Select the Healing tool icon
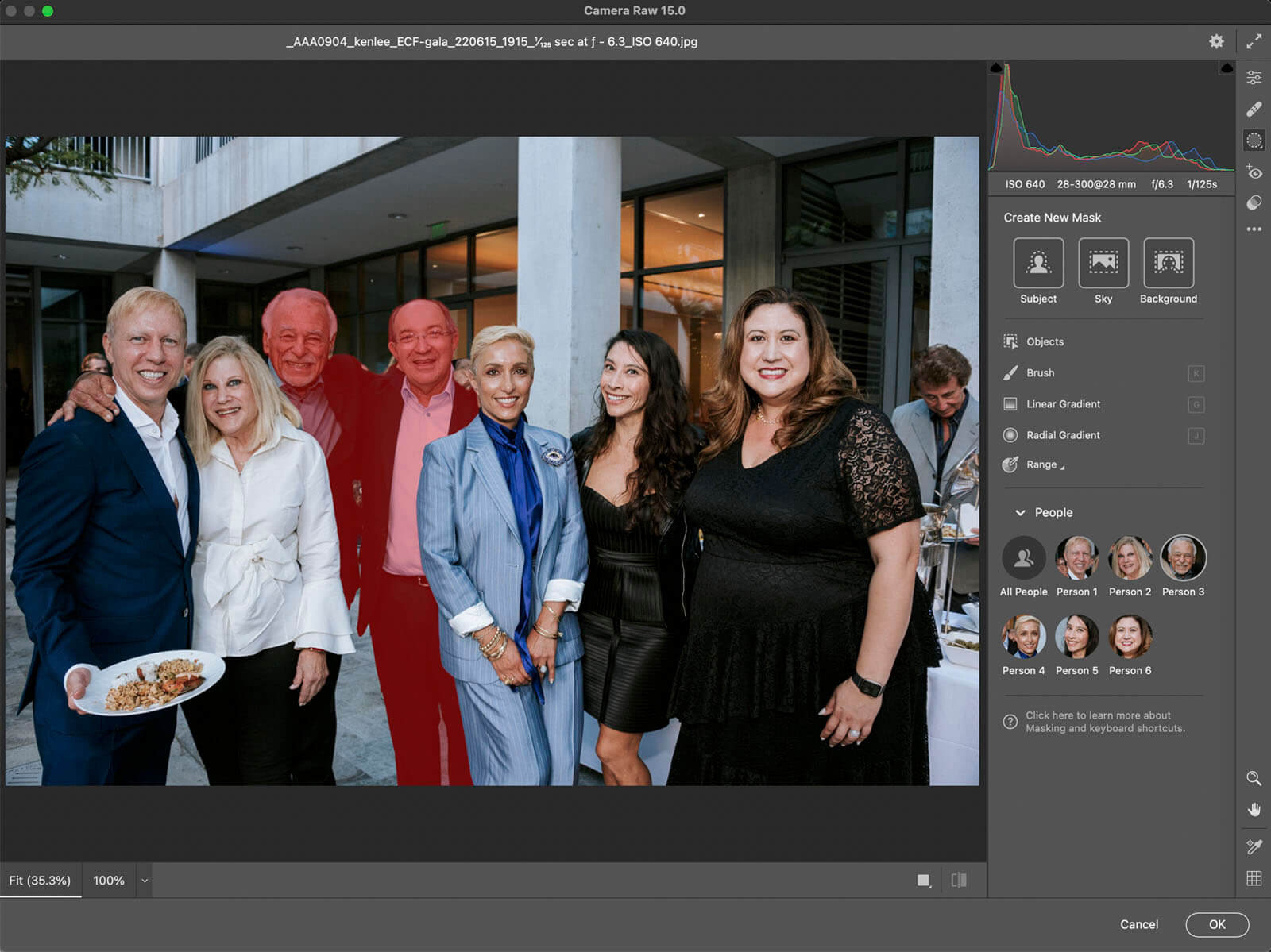Screen dimensions: 1271x952 (x=1254, y=109)
